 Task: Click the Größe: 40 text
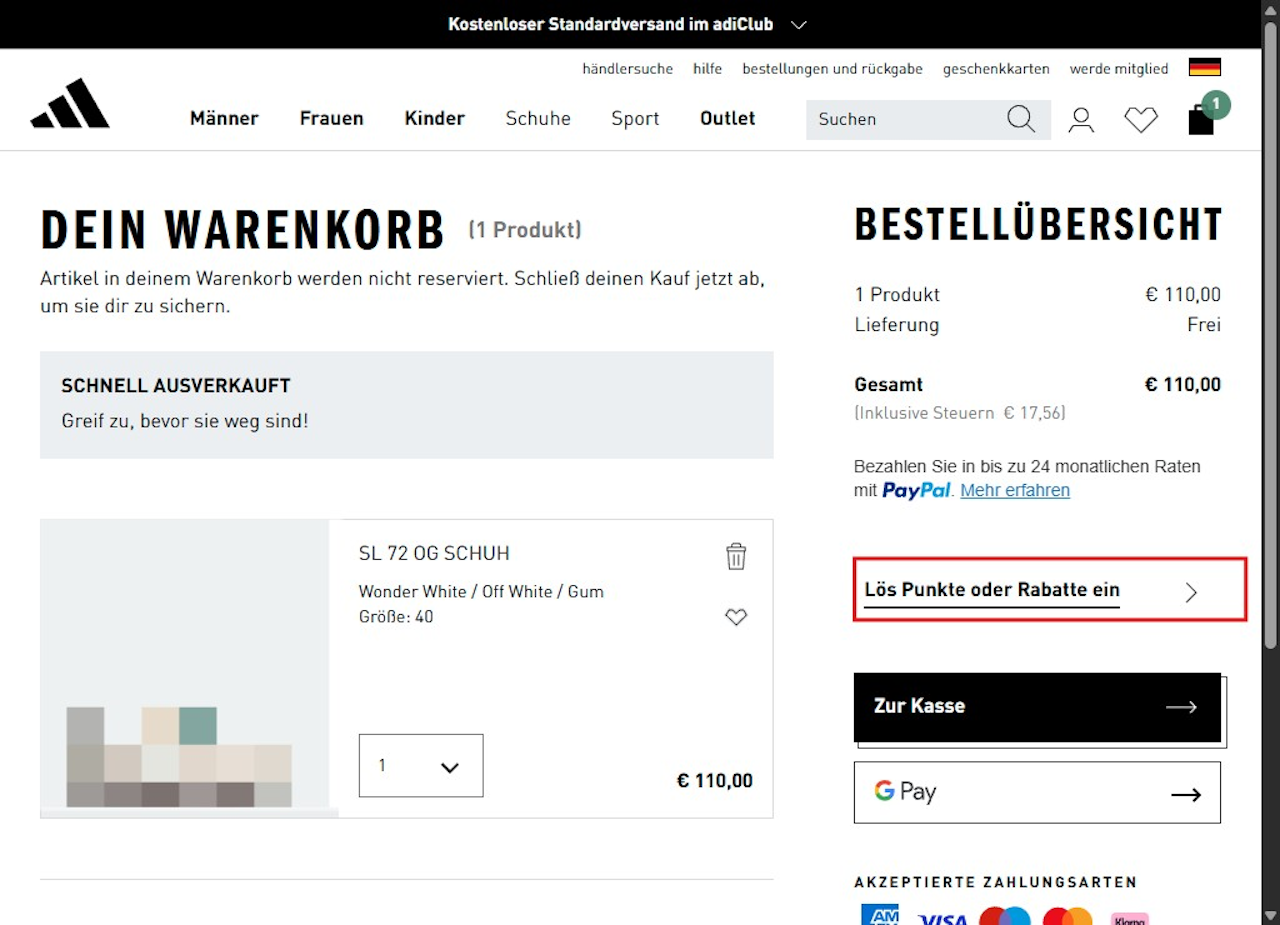(x=396, y=617)
